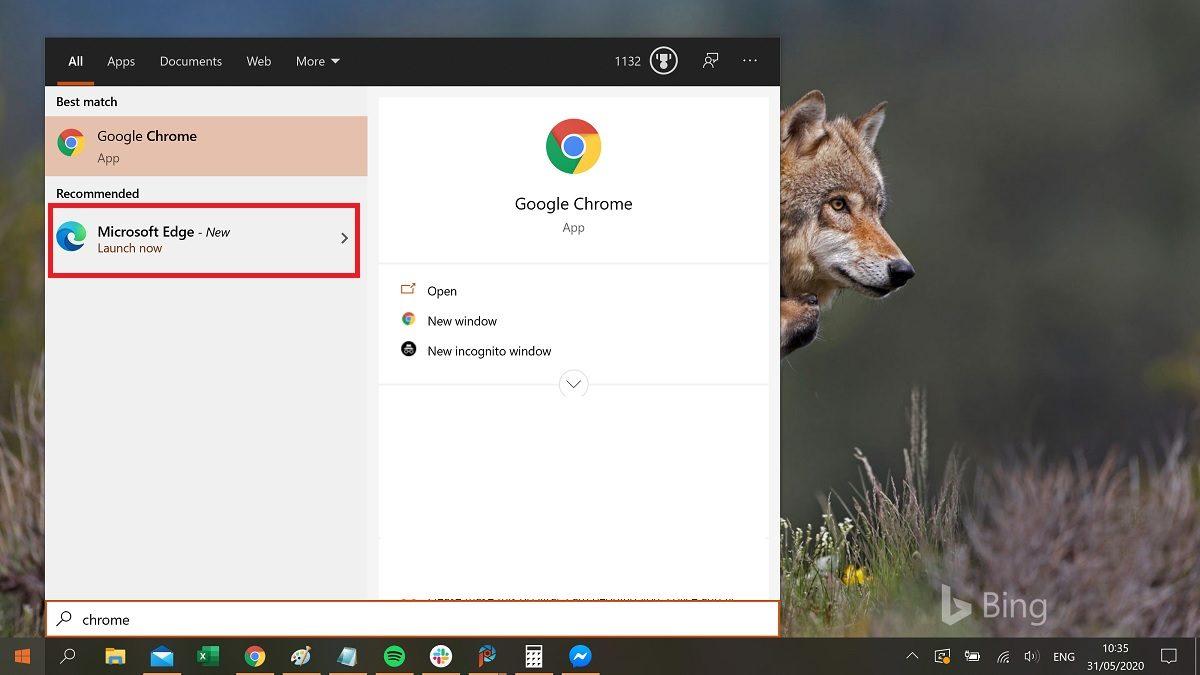Expand the Microsoft Edge recommendation arrow
Image resolution: width=1200 pixels, height=675 pixels.
tap(345, 240)
